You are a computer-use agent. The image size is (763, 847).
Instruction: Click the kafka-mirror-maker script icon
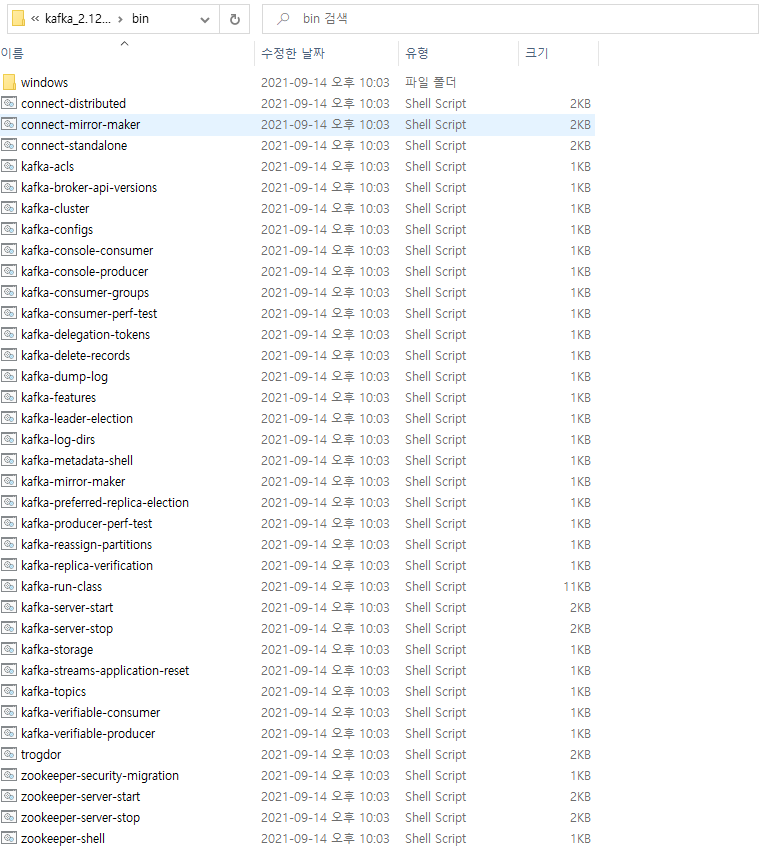pyautogui.click(x=9, y=481)
